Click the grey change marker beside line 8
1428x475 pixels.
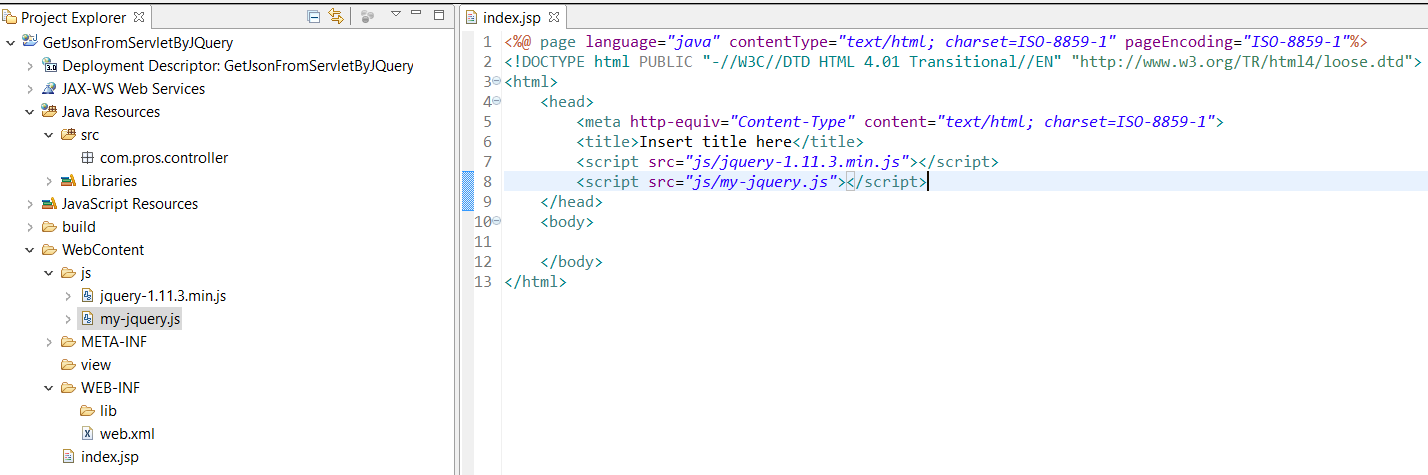pyautogui.click(x=467, y=191)
